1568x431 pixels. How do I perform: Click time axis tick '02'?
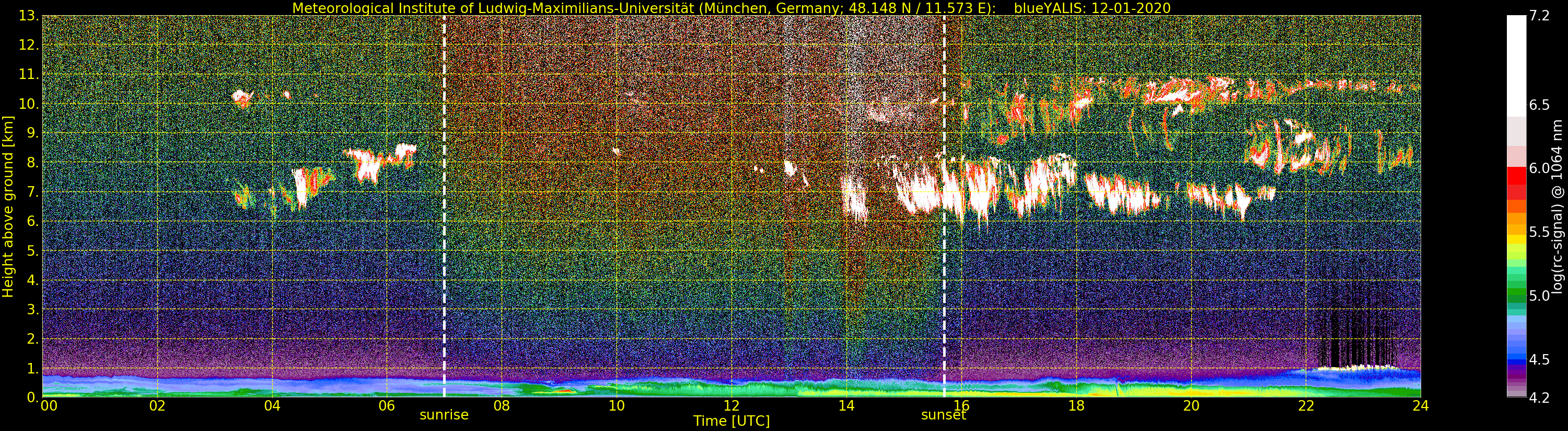158,405
